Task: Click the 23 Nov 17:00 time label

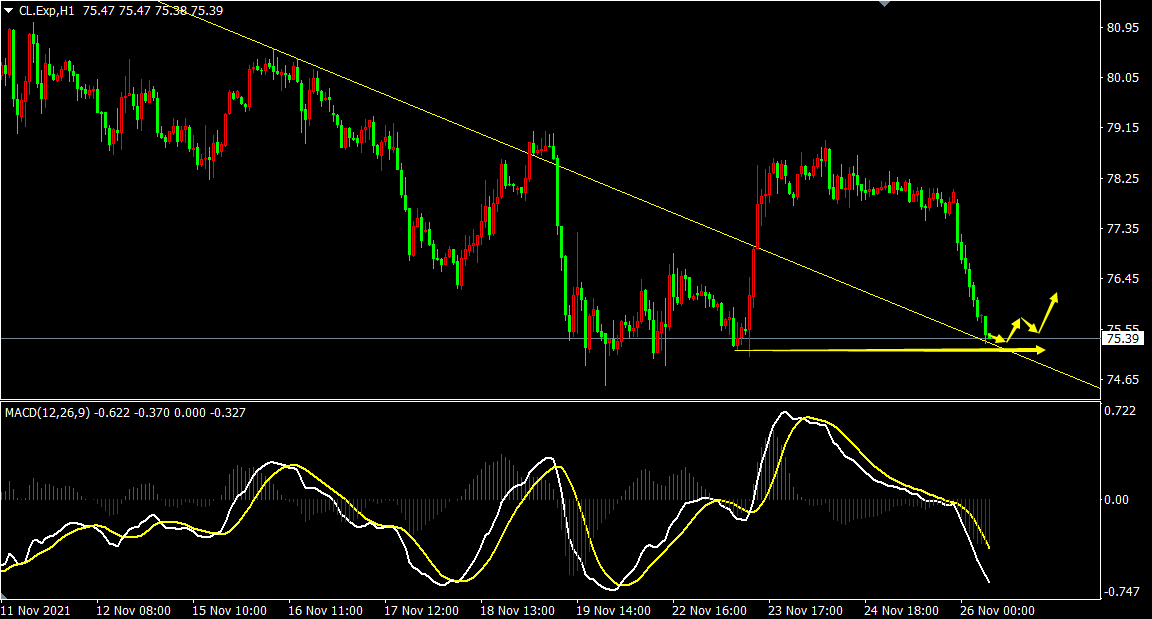Action: 804,610
